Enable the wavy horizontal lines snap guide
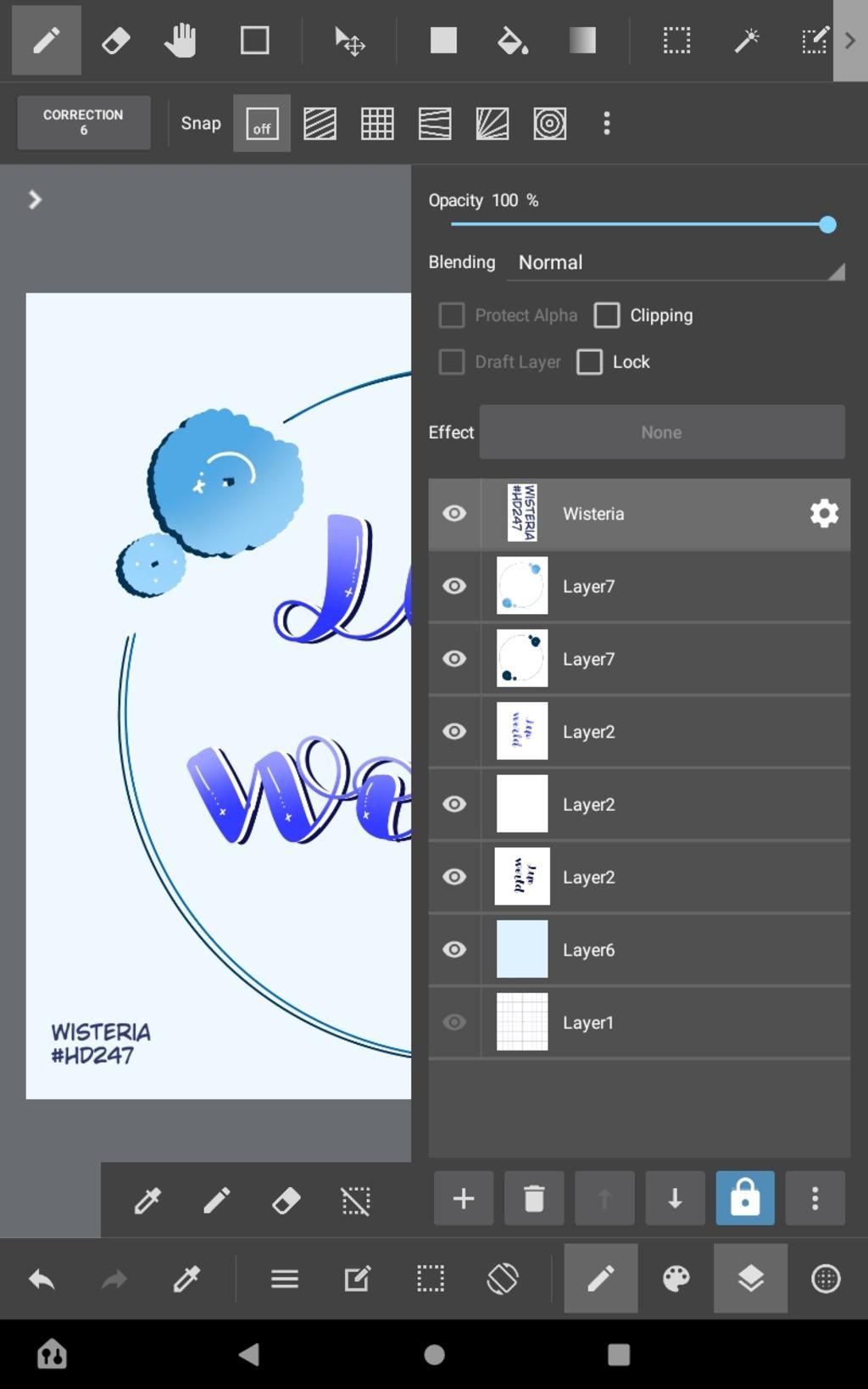The image size is (868, 1389). (435, 124)
